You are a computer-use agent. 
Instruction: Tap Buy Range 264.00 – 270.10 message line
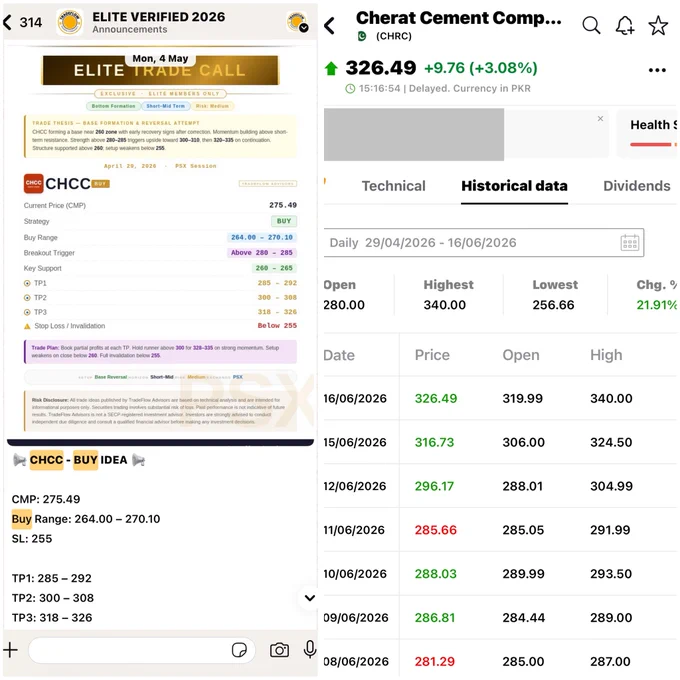point(86,519)
